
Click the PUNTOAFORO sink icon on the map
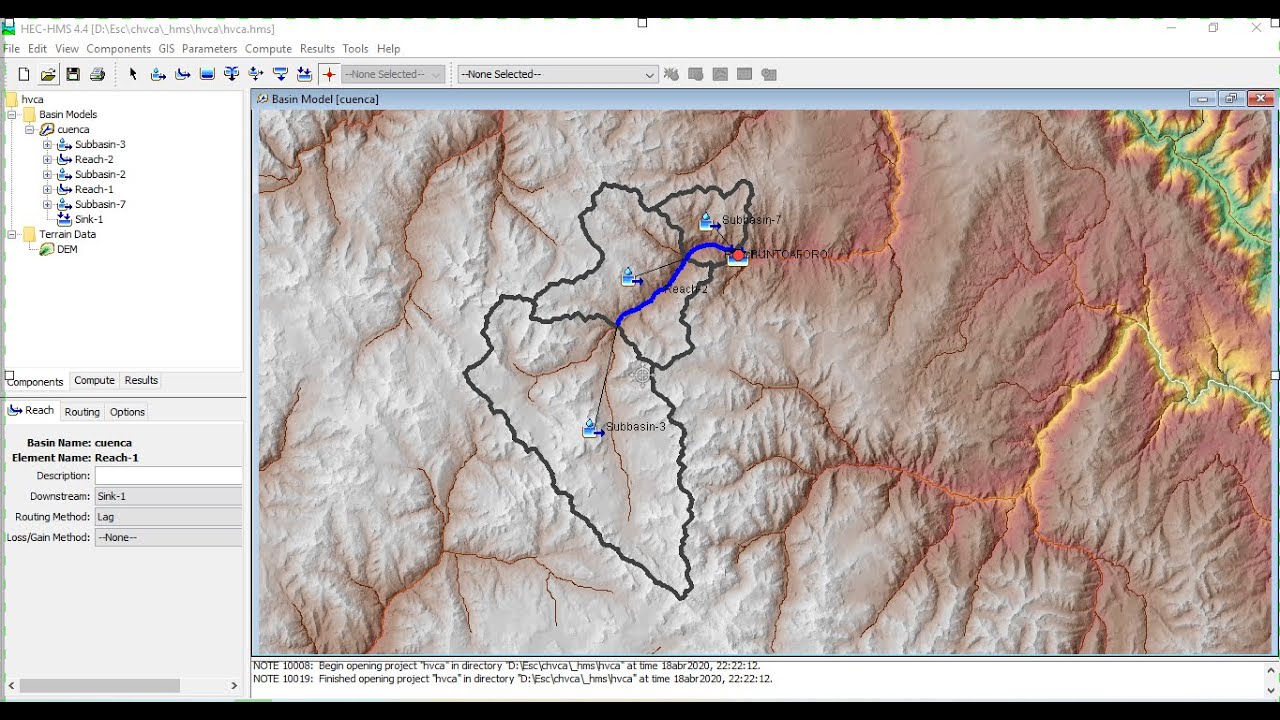[738, 256]
